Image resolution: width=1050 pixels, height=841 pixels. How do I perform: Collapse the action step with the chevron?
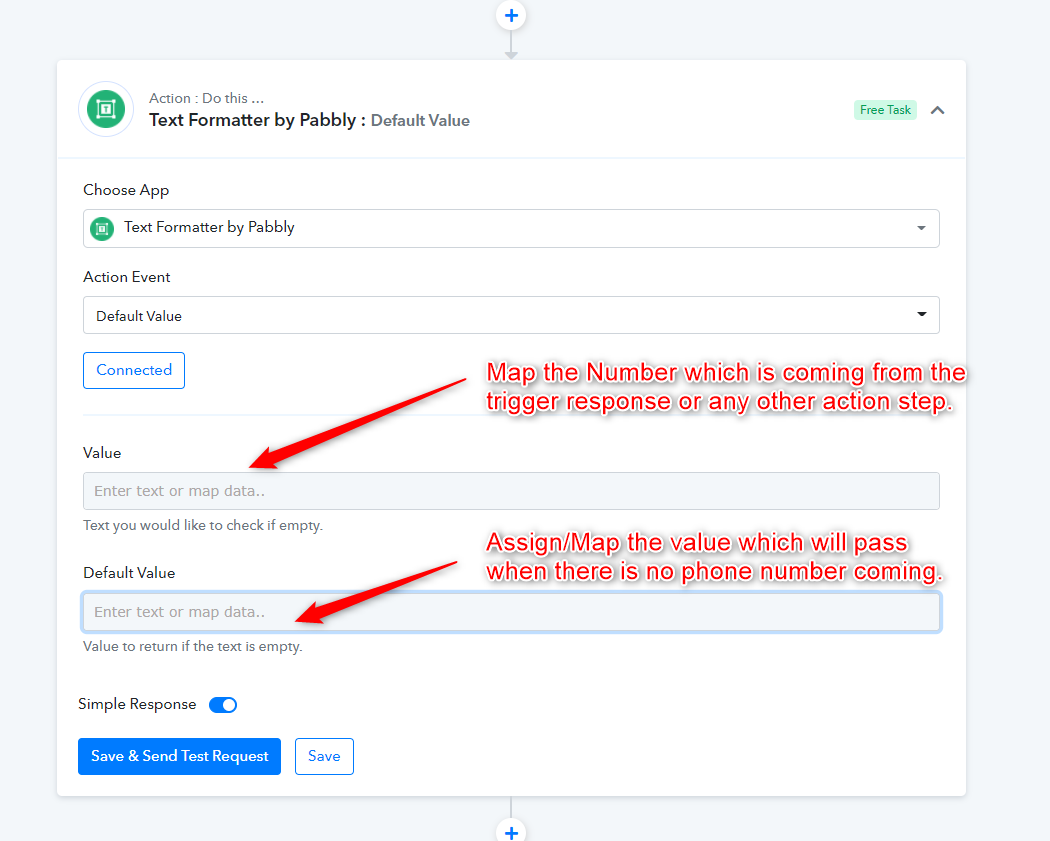pyautogui.click(x=938, y=110)
